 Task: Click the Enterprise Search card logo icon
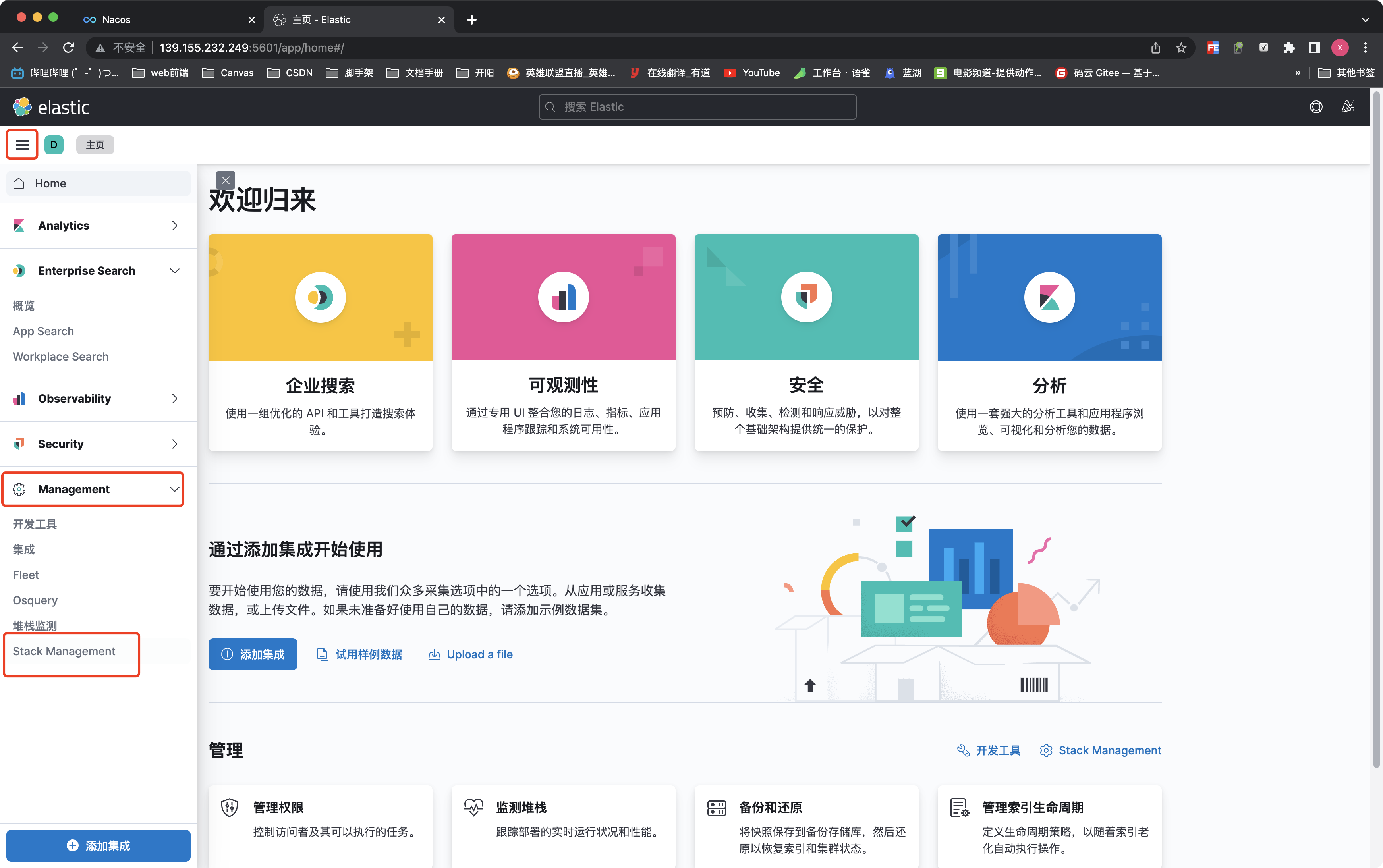321,297
